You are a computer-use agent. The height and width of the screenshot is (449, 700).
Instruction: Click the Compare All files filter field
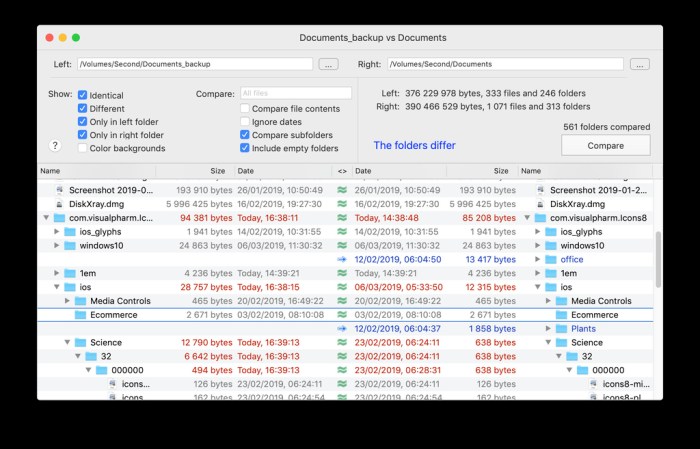296,93
